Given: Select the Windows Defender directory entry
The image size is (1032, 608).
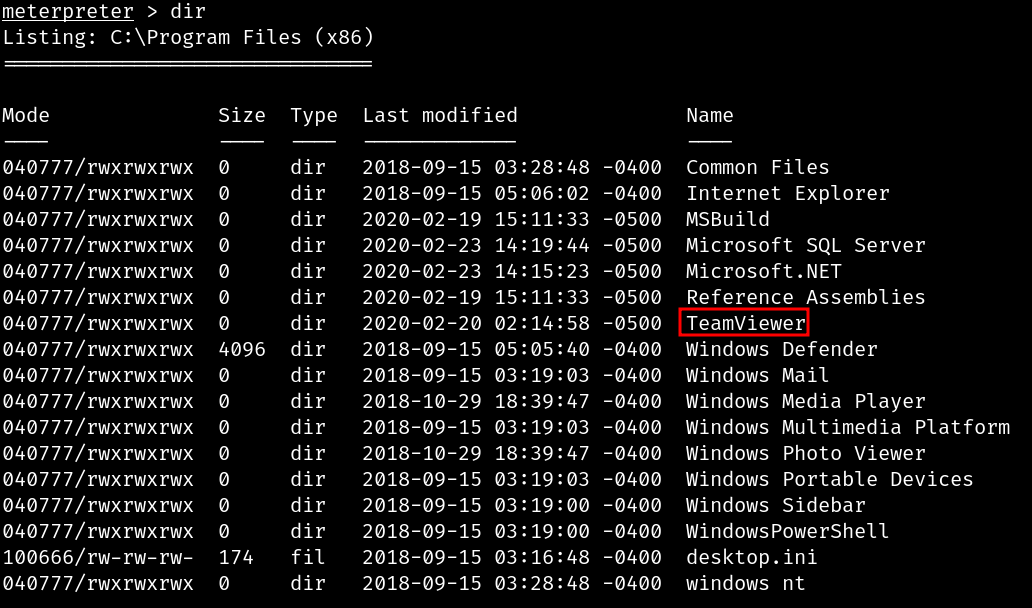Looking at the screenshot, I should 782,349.
